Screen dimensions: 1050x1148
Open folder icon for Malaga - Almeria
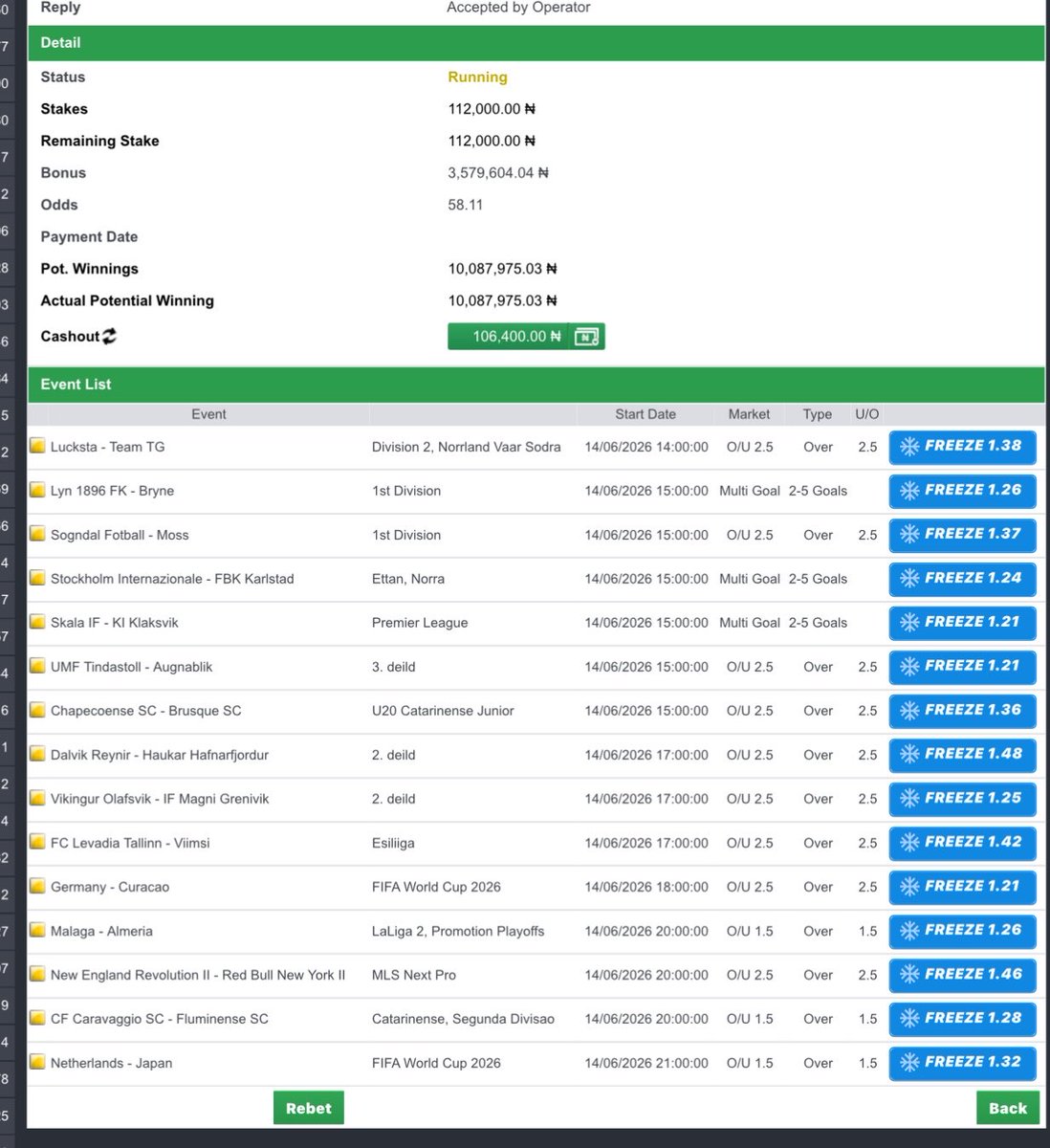point(37,930)
